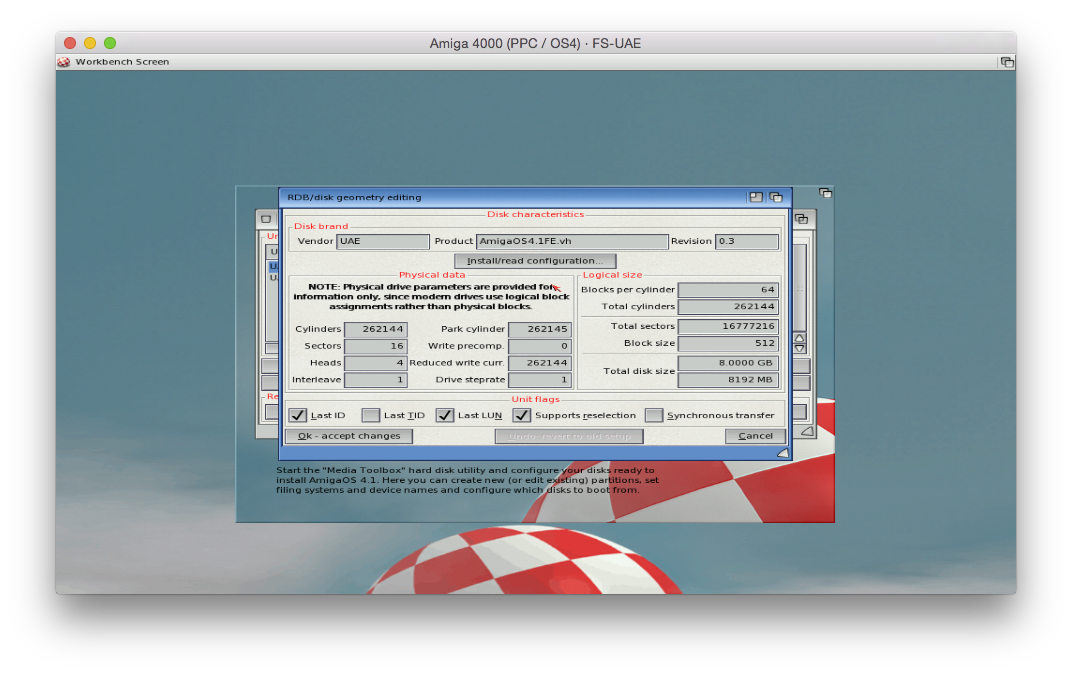1072x674 pixels.
Task: Click close gadget of the Media Toolbox window behind
Action: (x=266, y=219)
